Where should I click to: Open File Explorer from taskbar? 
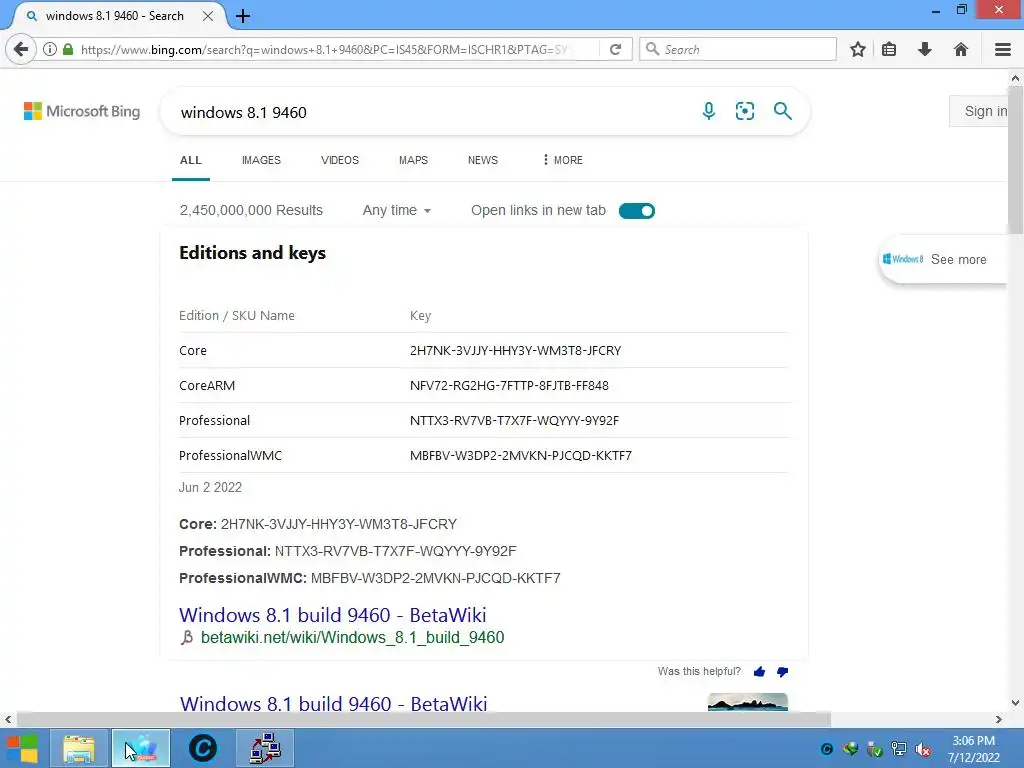point(79,748)
